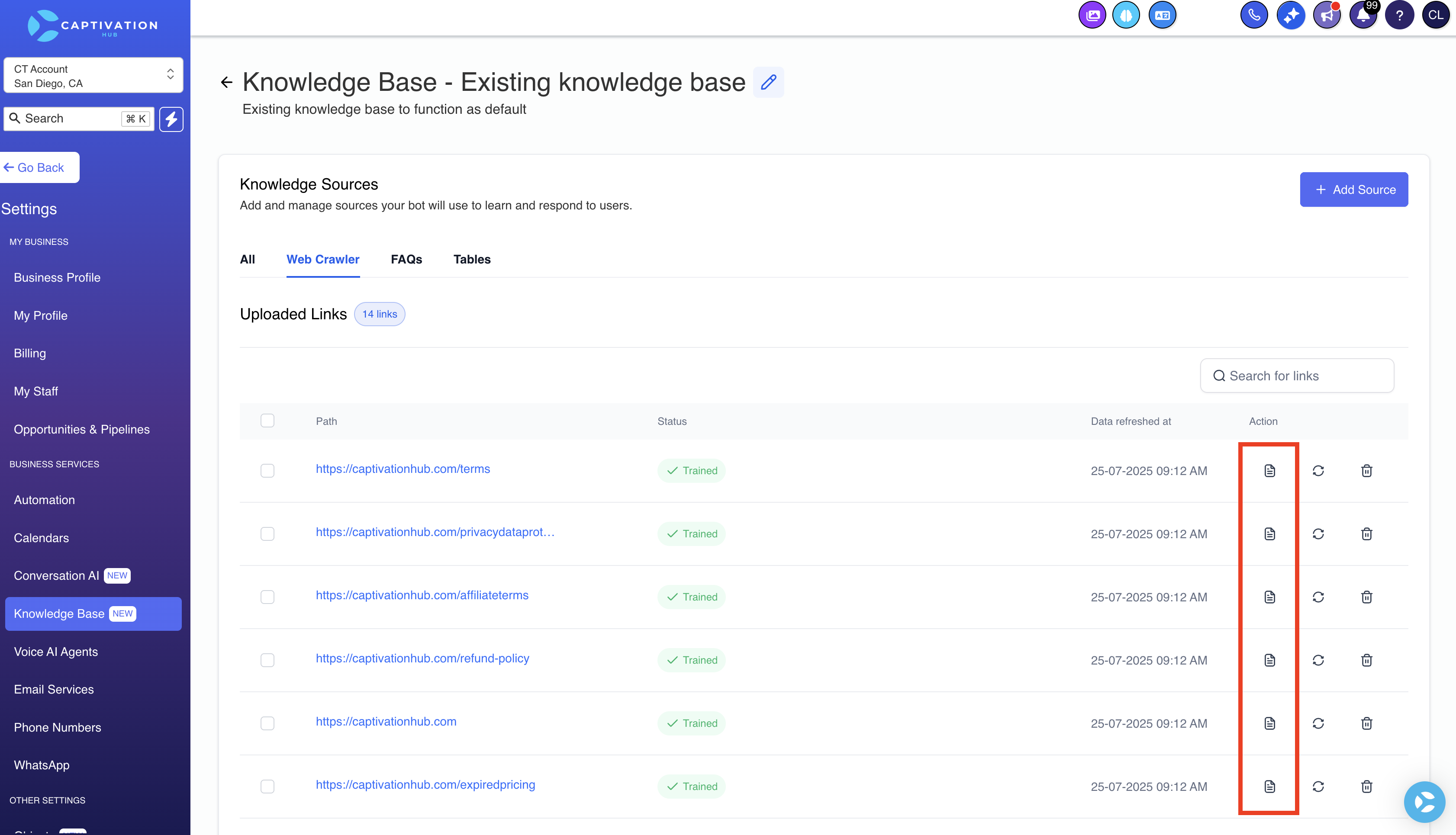This screenshot has height=835, width=1456.
Task: Open the phone dialer icon
Action: click(x=1254, y=16)
